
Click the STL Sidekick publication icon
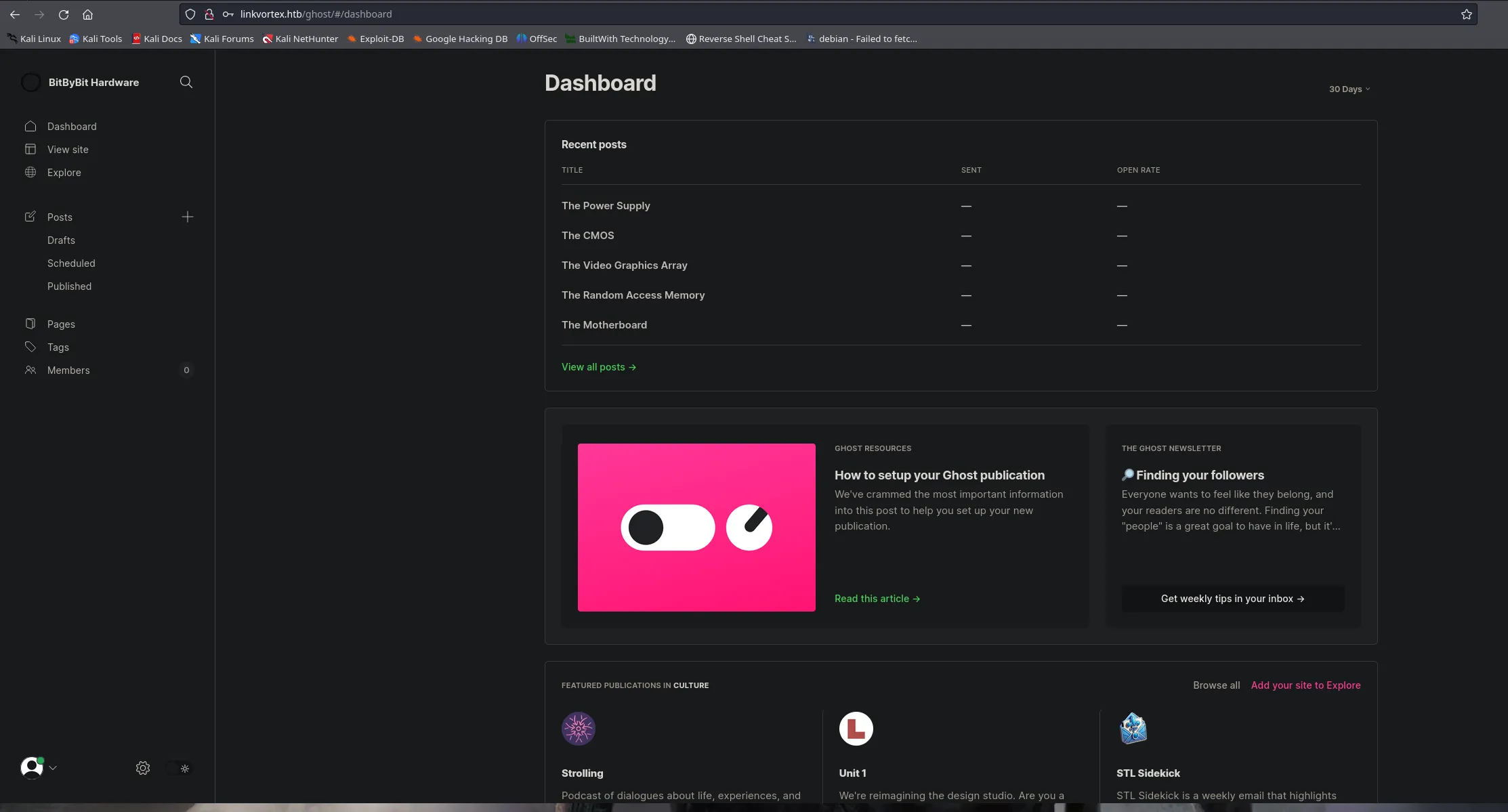coord(1133,729)
